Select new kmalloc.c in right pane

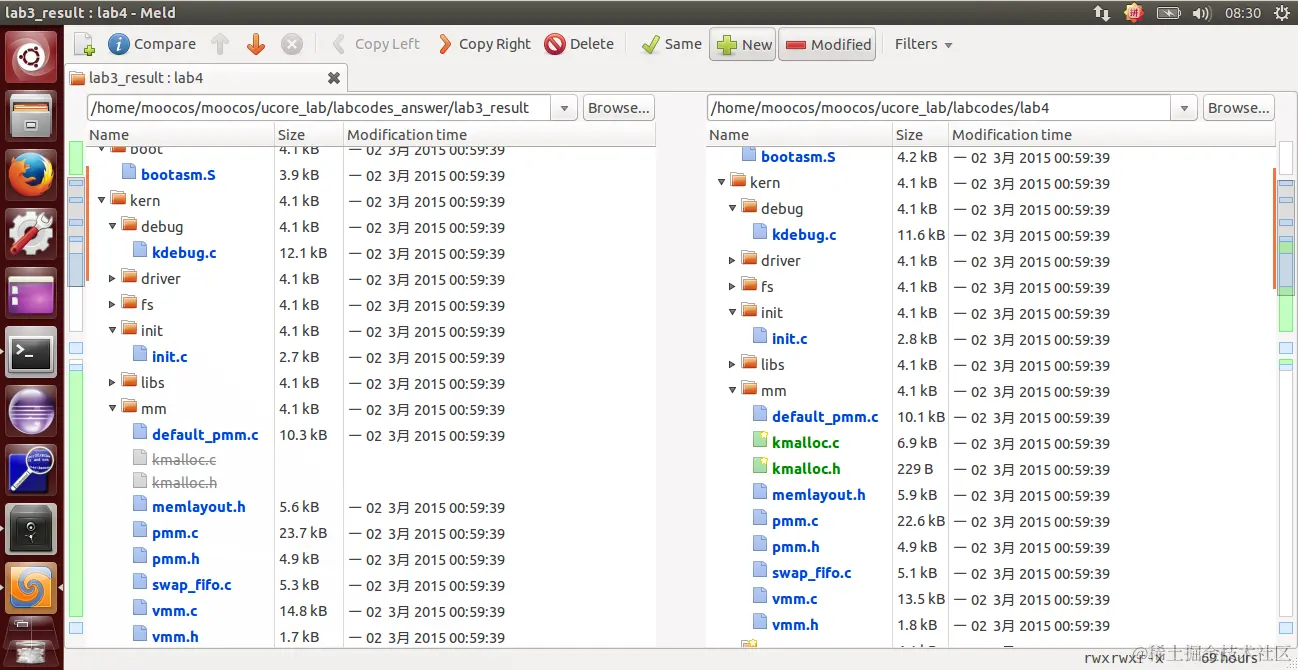(806, 443)
